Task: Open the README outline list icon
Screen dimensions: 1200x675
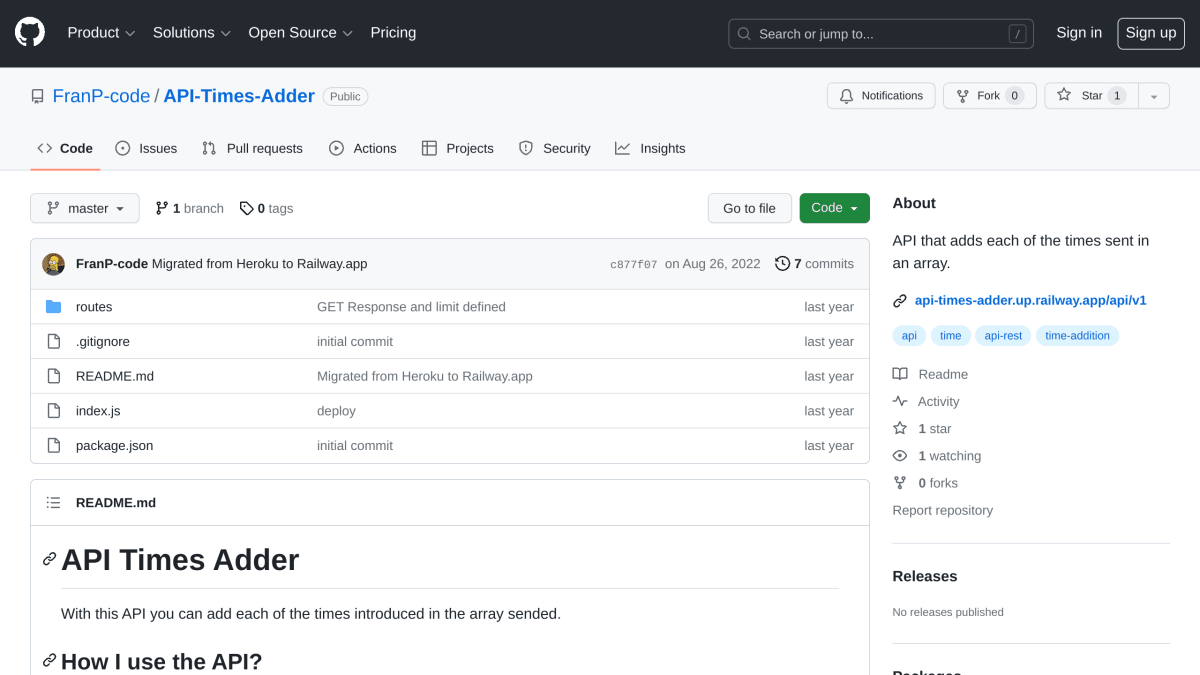Action: coord(54,503)
